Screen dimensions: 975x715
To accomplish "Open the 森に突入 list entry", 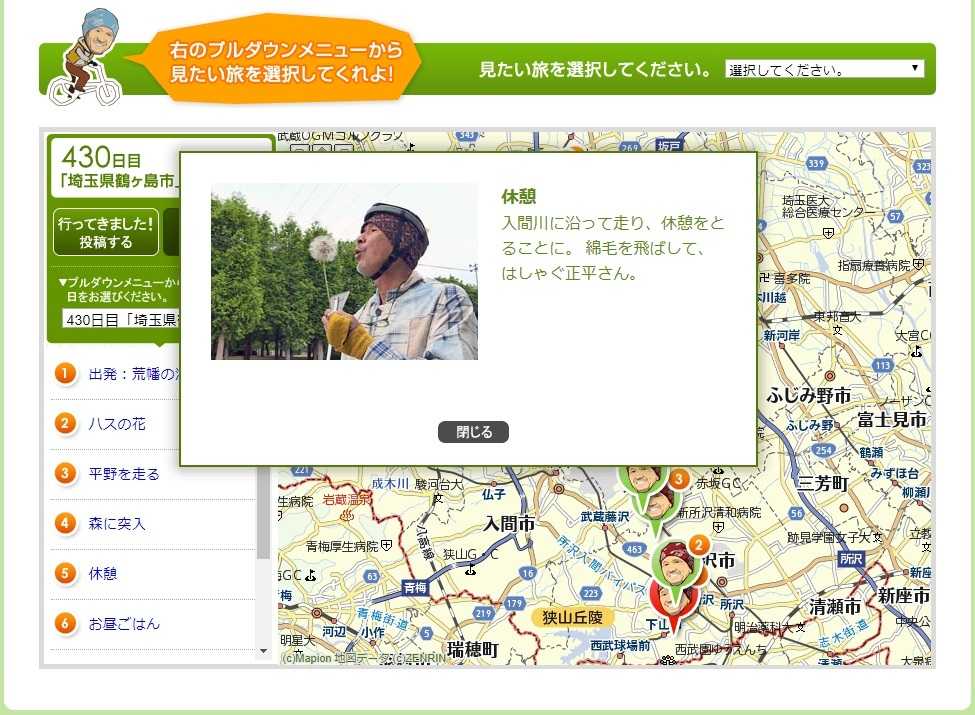I will point(117,524).
